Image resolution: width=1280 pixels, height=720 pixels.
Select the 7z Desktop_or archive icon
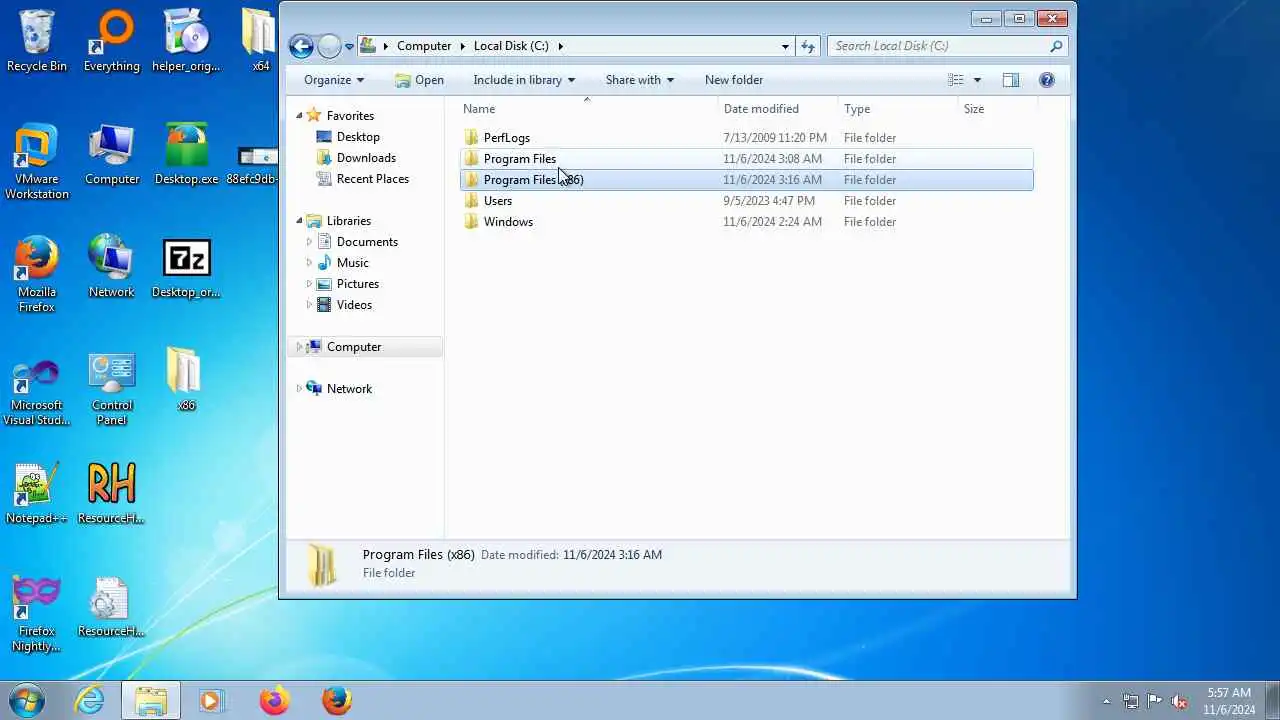tap(186, 267)
